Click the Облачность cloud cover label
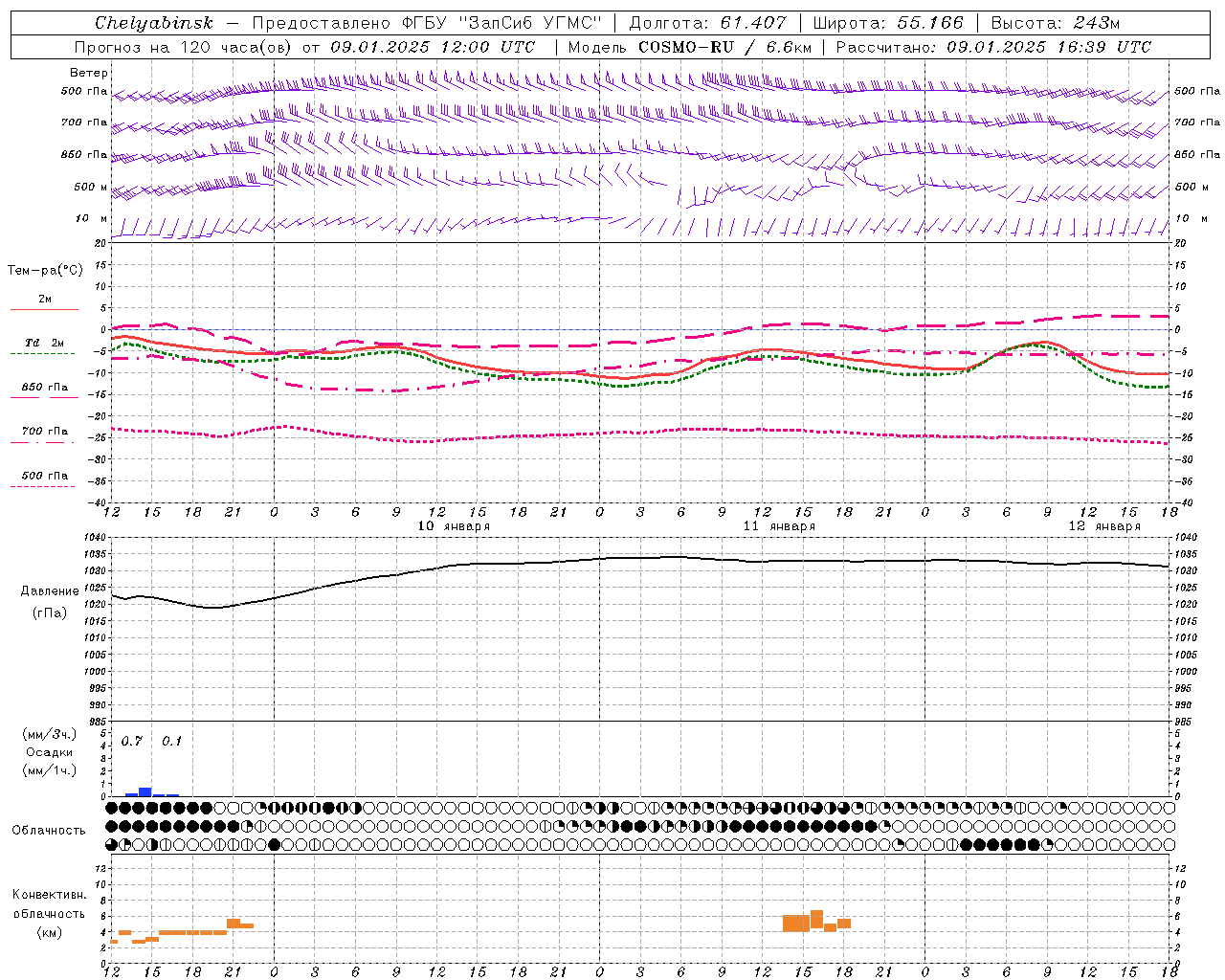The width and height of the screenshot is (1225, 980). [x=49, y=831]
